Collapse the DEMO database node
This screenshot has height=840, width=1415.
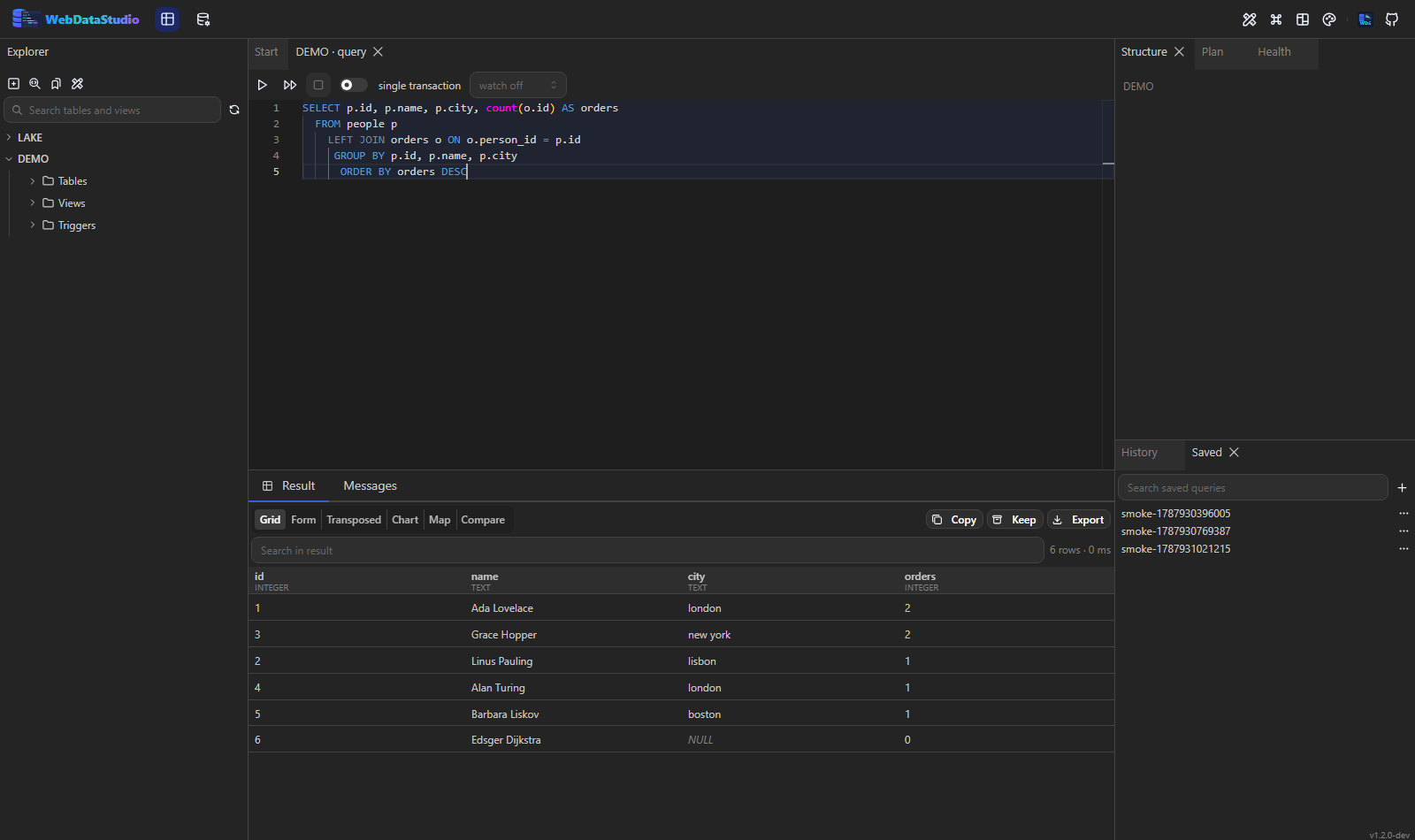pyautogui.click(x=9, y=159)
